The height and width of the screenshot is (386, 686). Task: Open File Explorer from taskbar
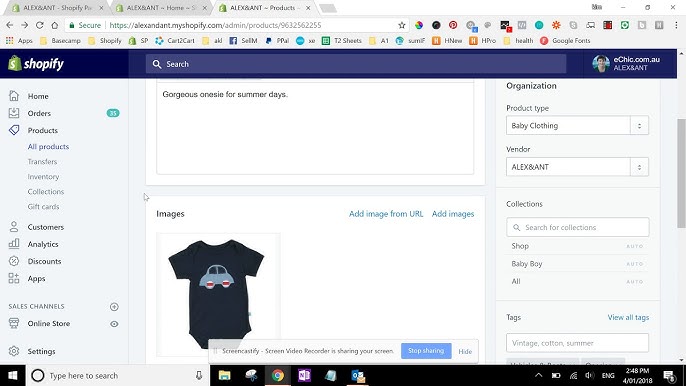click(224, 375)
